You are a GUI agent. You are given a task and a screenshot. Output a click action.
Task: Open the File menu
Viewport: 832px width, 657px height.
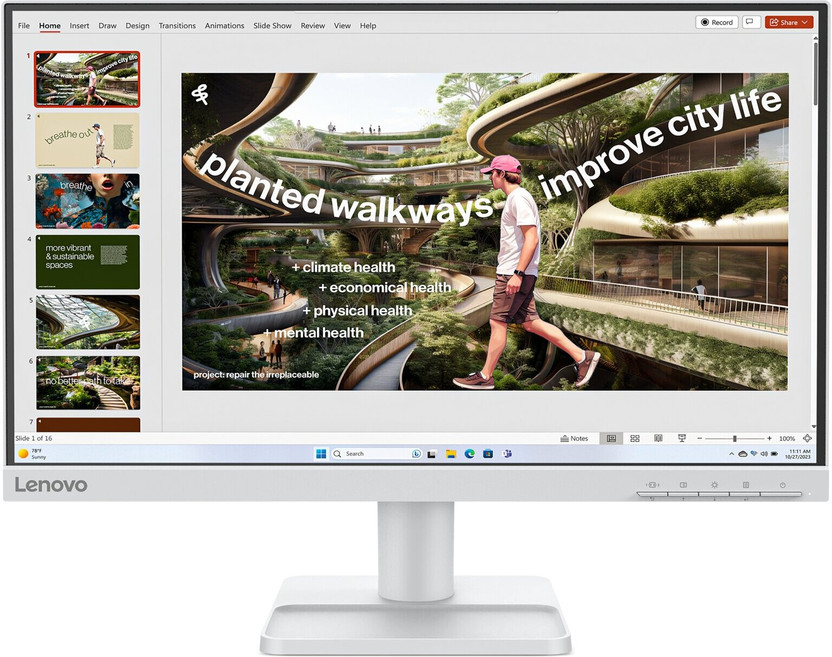23,25
